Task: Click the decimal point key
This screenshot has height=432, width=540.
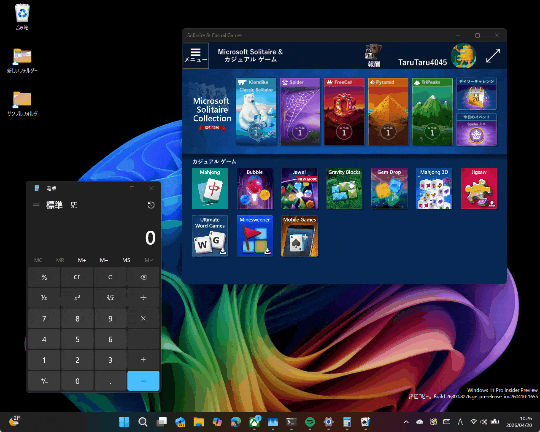Action: (x=110, y=381)
